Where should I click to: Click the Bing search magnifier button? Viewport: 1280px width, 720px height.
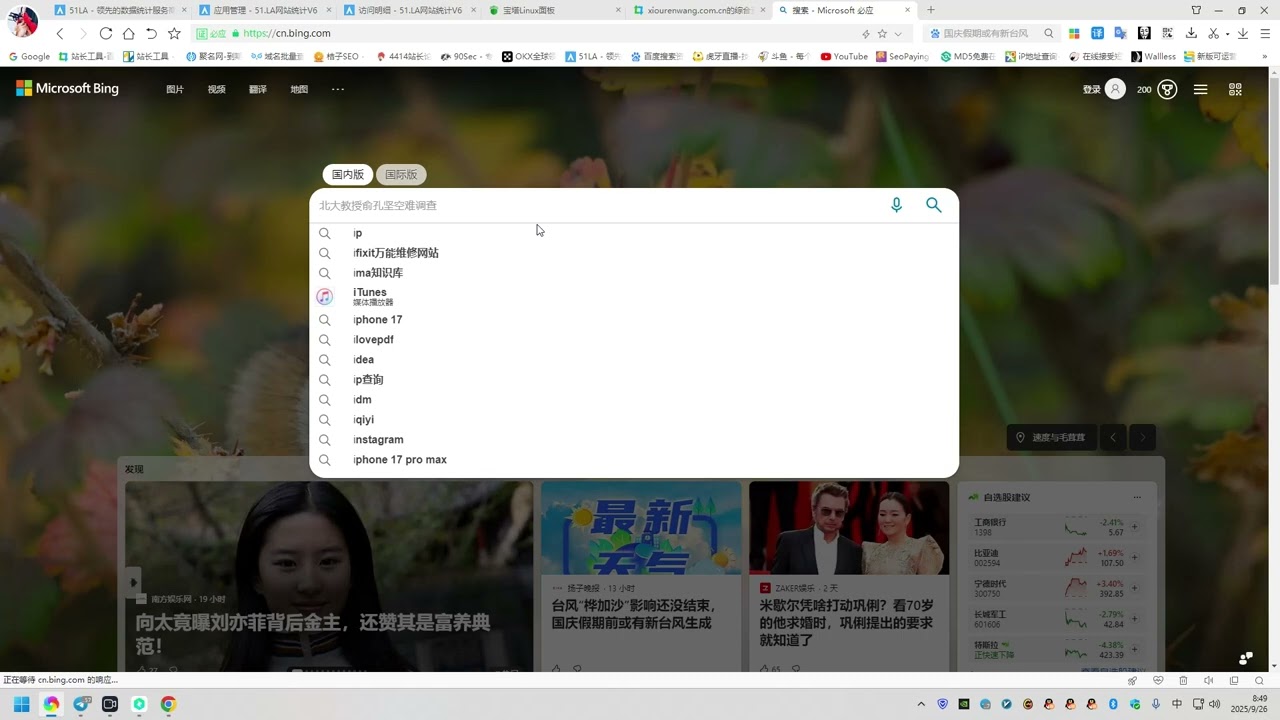(934, 205)
